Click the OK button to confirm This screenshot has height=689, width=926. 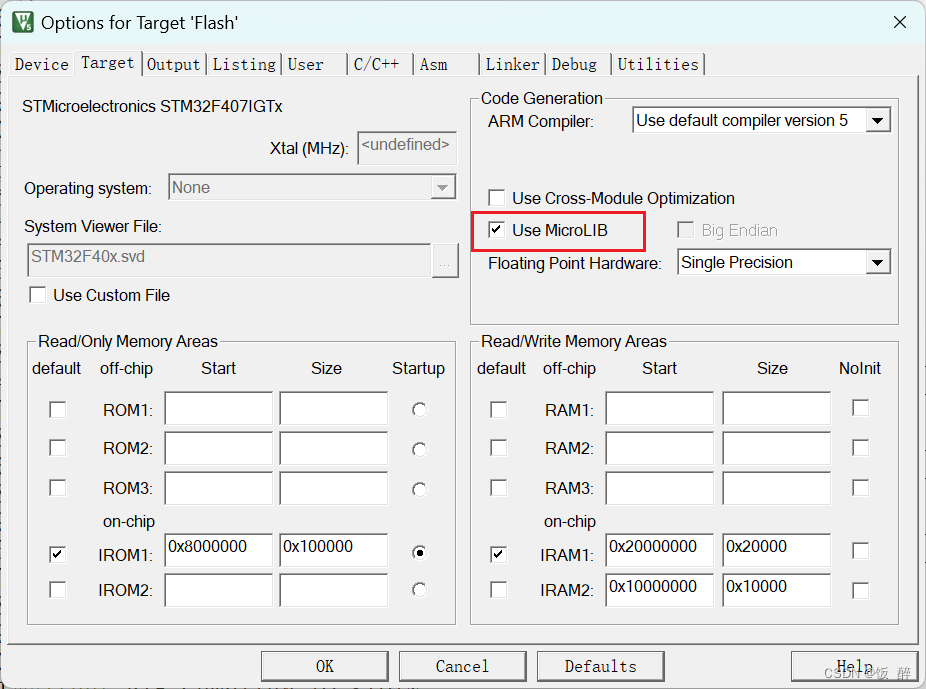click(324, 666)
